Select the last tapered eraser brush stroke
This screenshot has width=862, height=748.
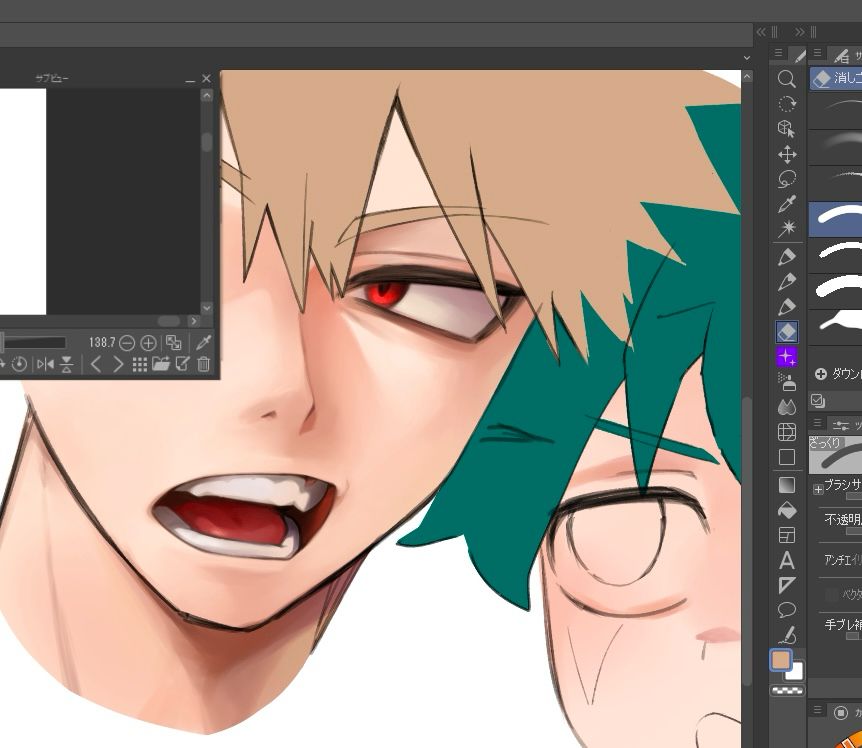click(835, 328)
